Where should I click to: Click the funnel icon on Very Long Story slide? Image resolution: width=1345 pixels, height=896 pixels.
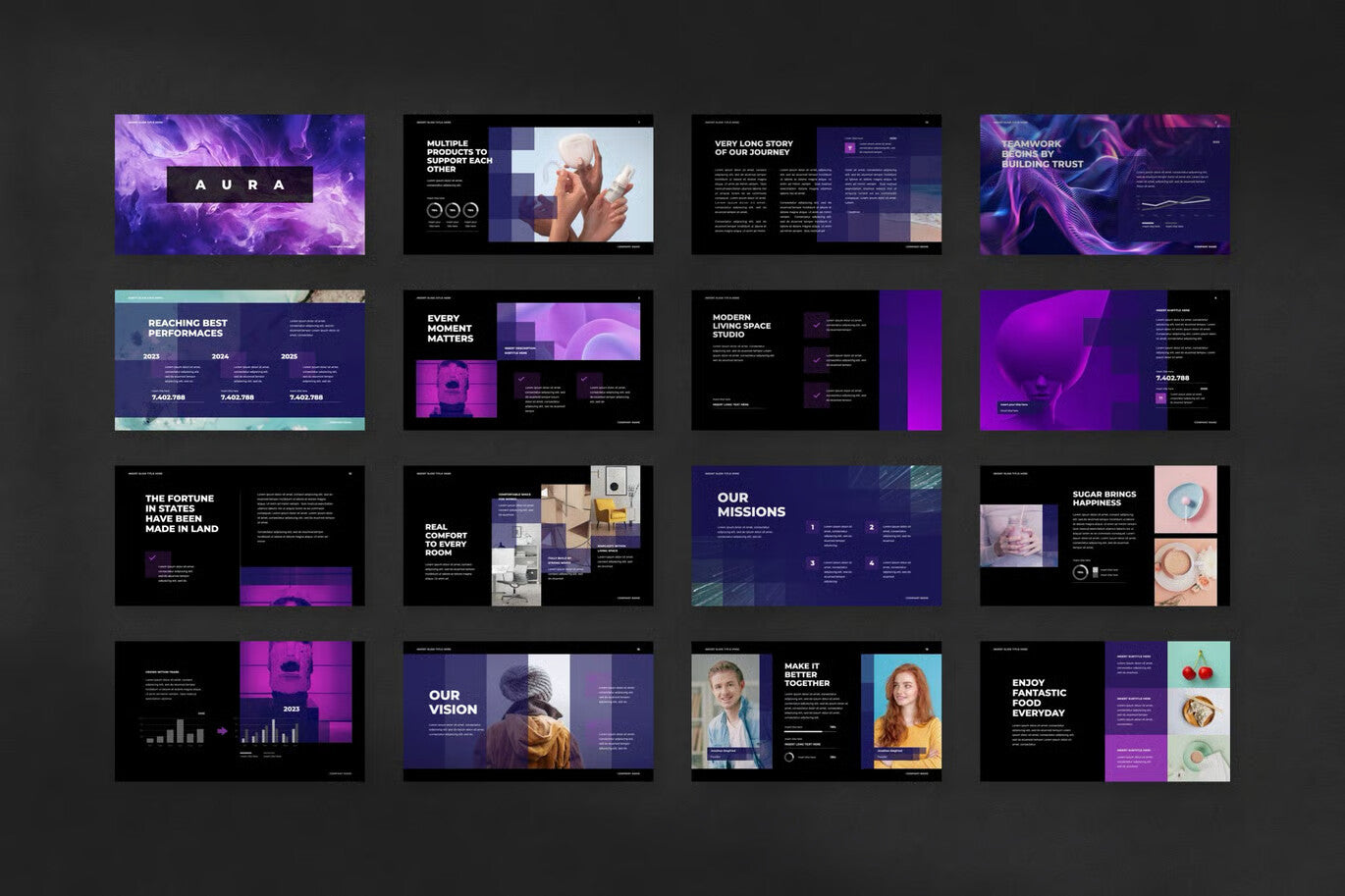[849, 147]
